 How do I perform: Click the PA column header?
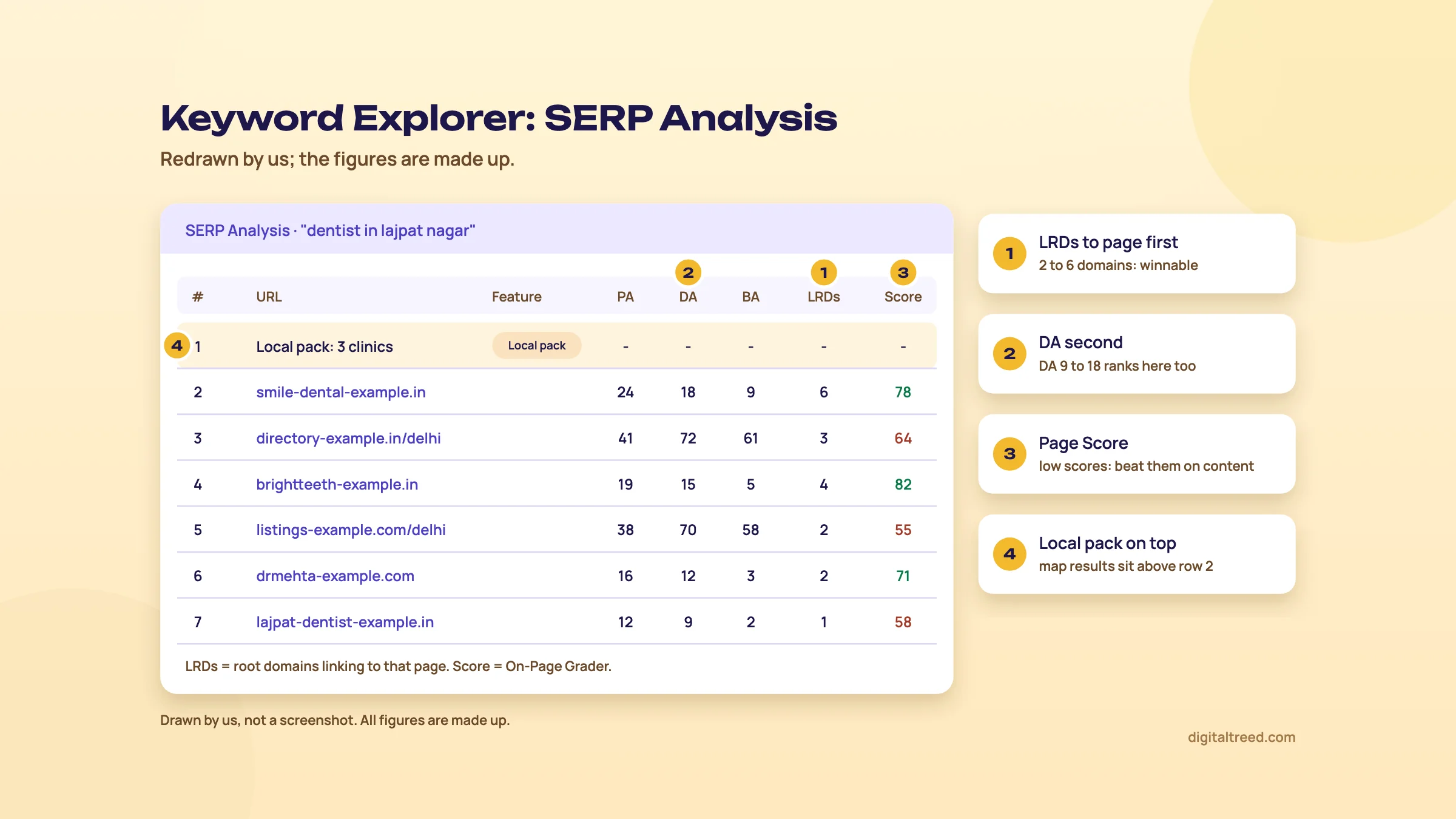(x=625, y=297)
